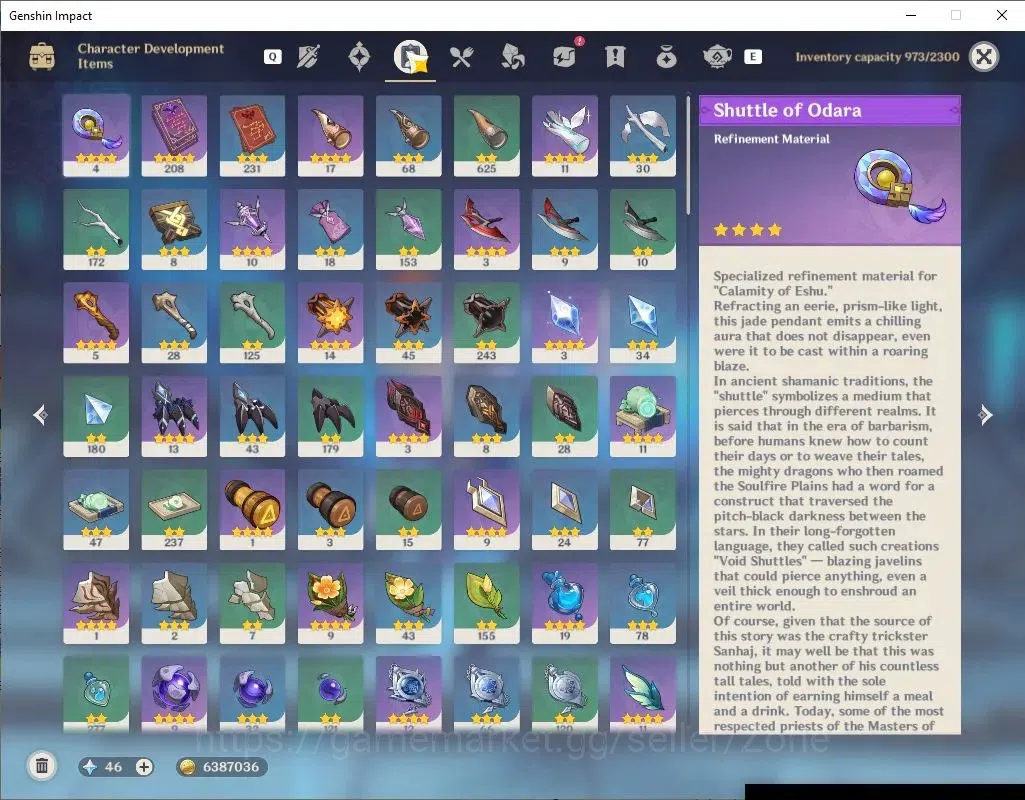Open the Food inventory tab

coord(462,57)
